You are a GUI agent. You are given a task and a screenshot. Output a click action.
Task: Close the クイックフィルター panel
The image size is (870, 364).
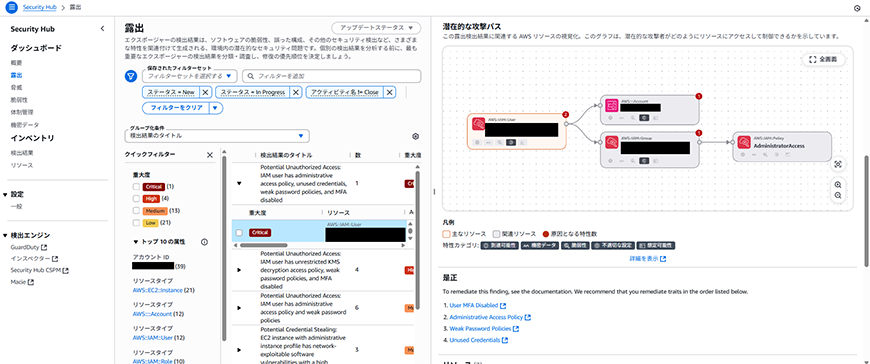click(210, 155)
